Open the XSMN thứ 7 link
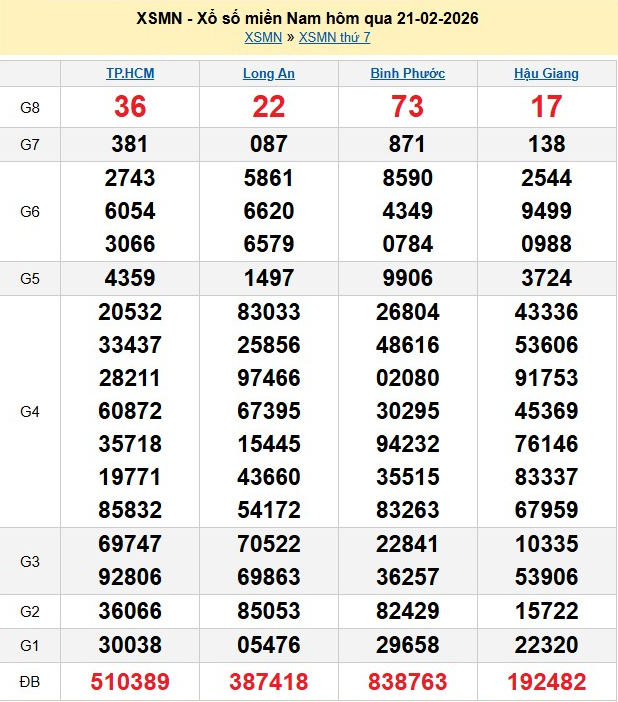 pos(334,37)
